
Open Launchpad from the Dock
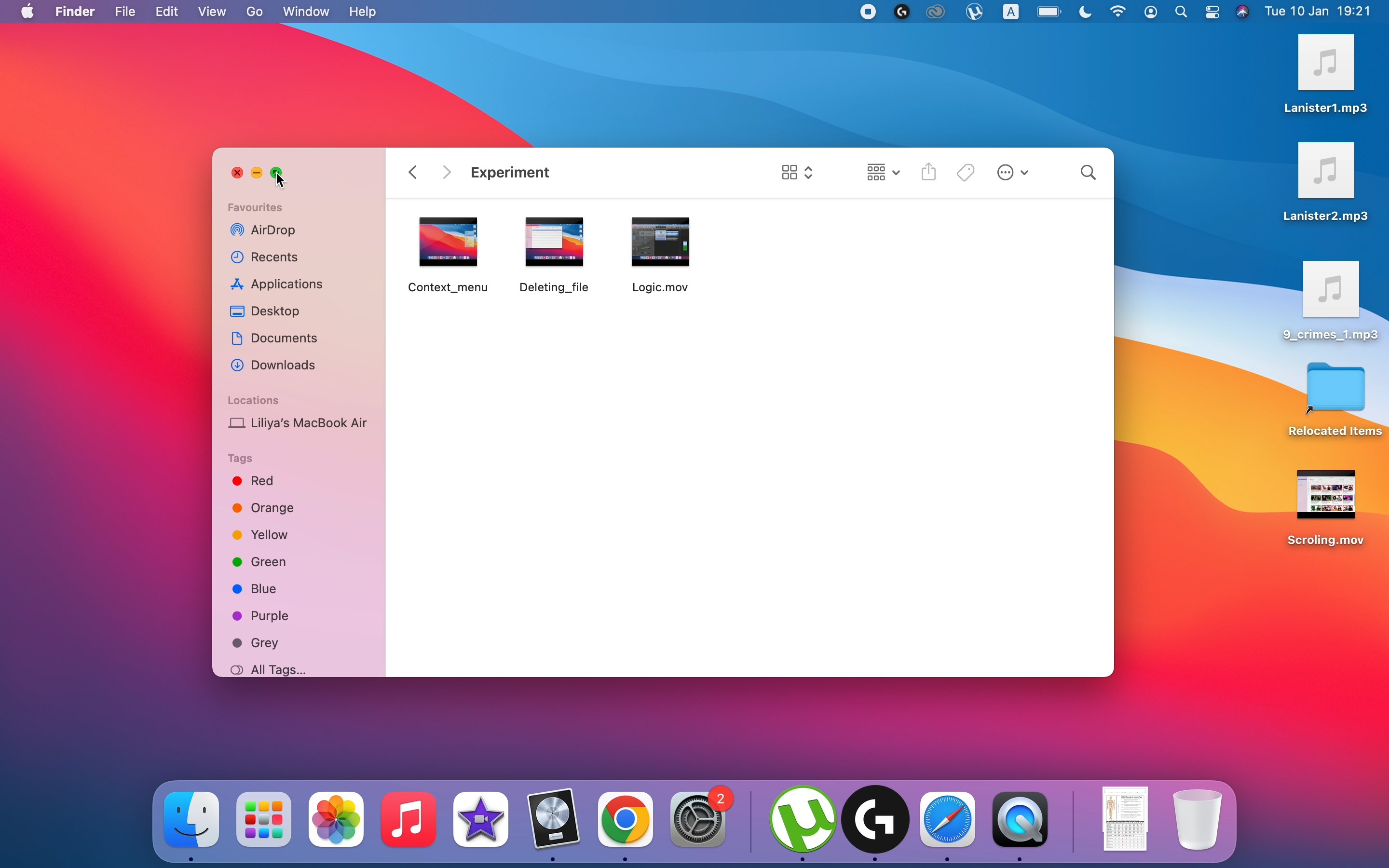click(264, 820)
